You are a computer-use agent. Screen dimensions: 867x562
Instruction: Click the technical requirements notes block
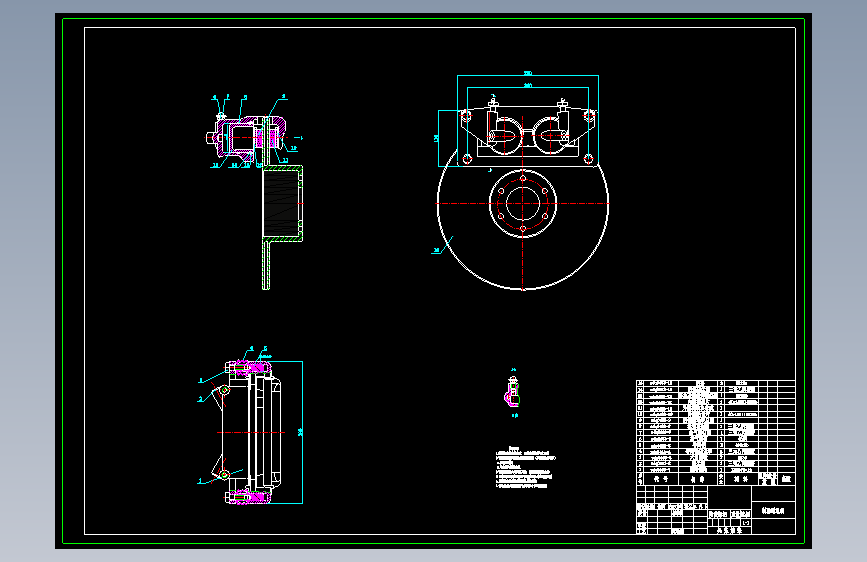[525, 467]
